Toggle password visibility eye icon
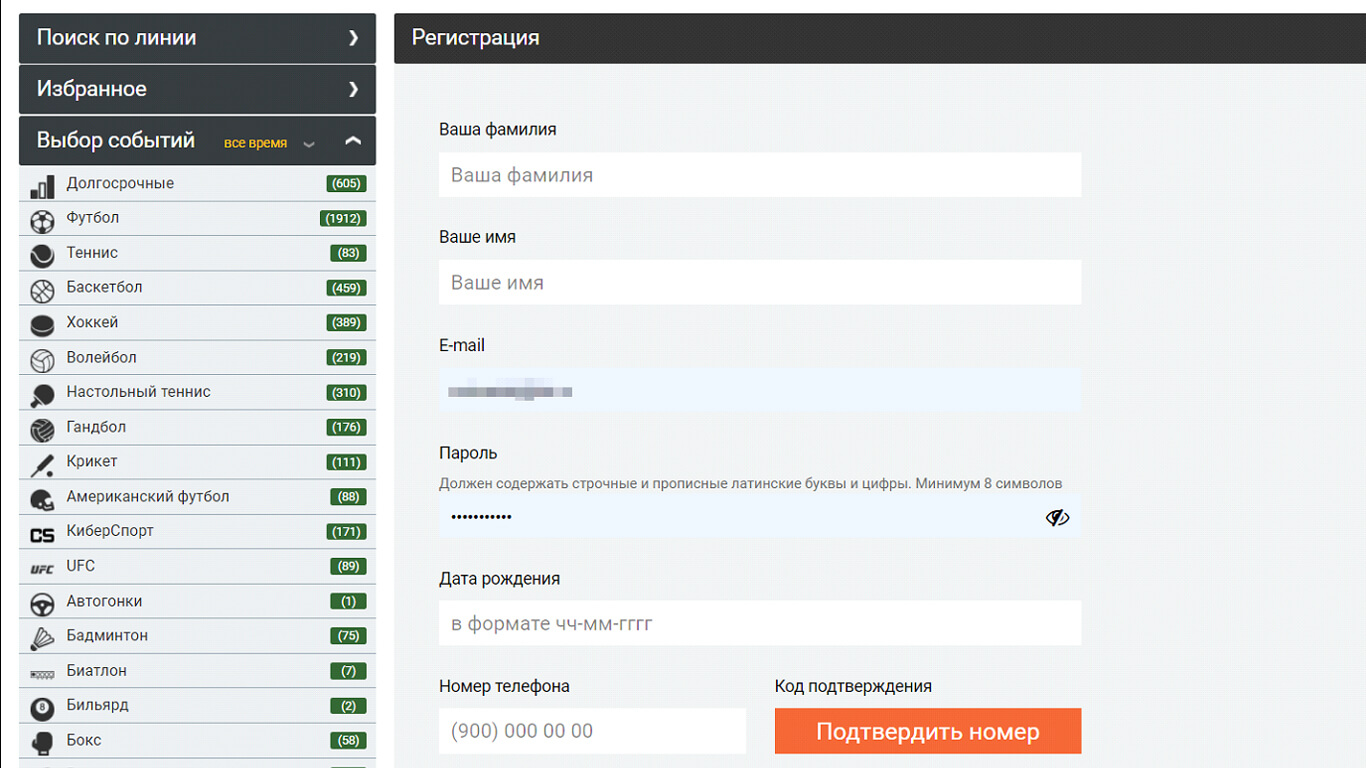 click(1057, 517)
